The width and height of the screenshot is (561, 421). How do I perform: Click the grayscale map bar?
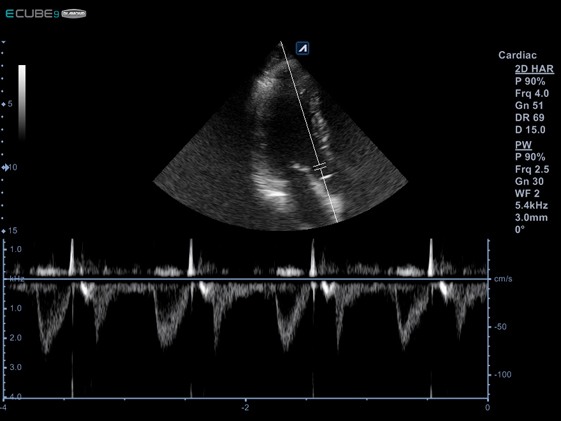pyautogui.click(x=22, y=102)
